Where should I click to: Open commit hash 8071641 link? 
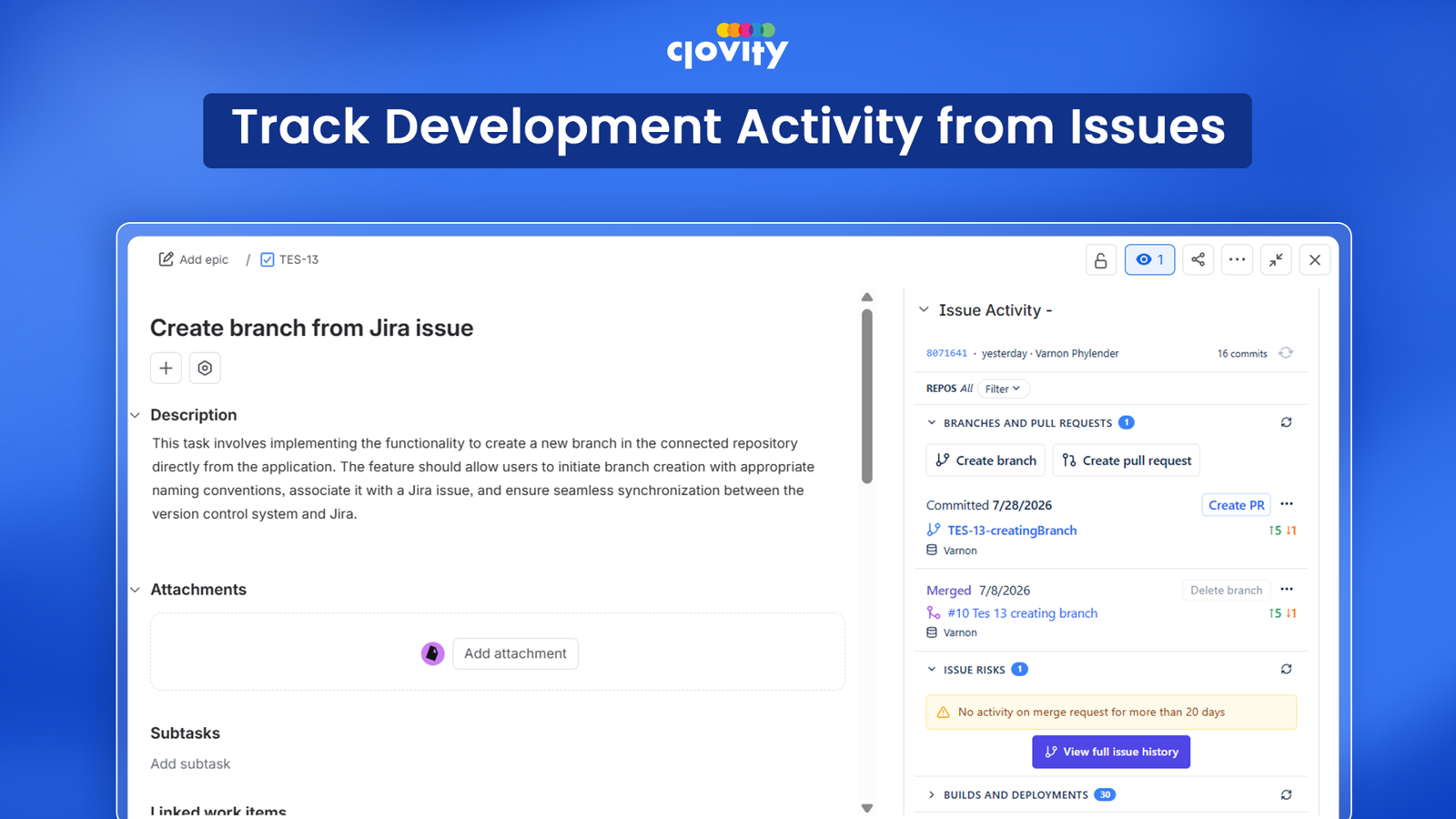(x=946, y=353)
